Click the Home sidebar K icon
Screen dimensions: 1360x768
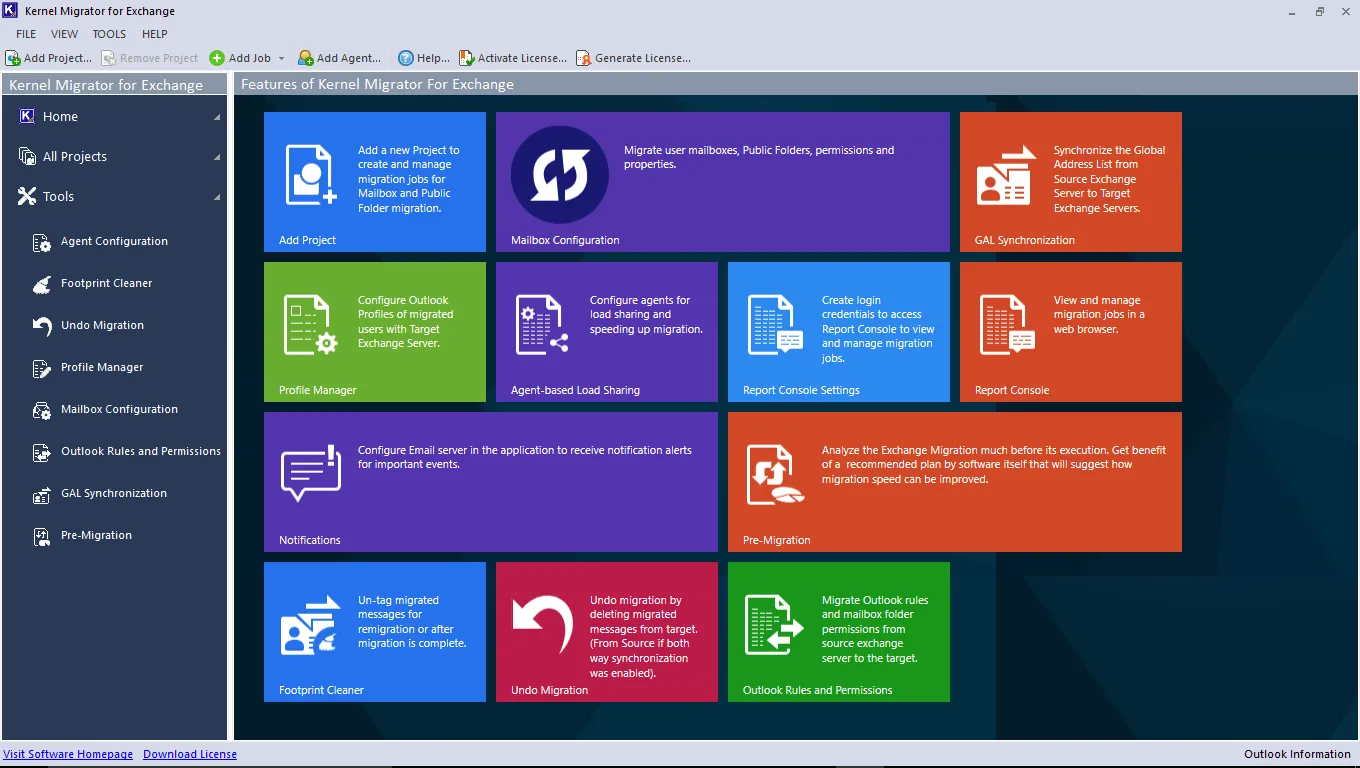pyautogui.click(x=27, y=116)
